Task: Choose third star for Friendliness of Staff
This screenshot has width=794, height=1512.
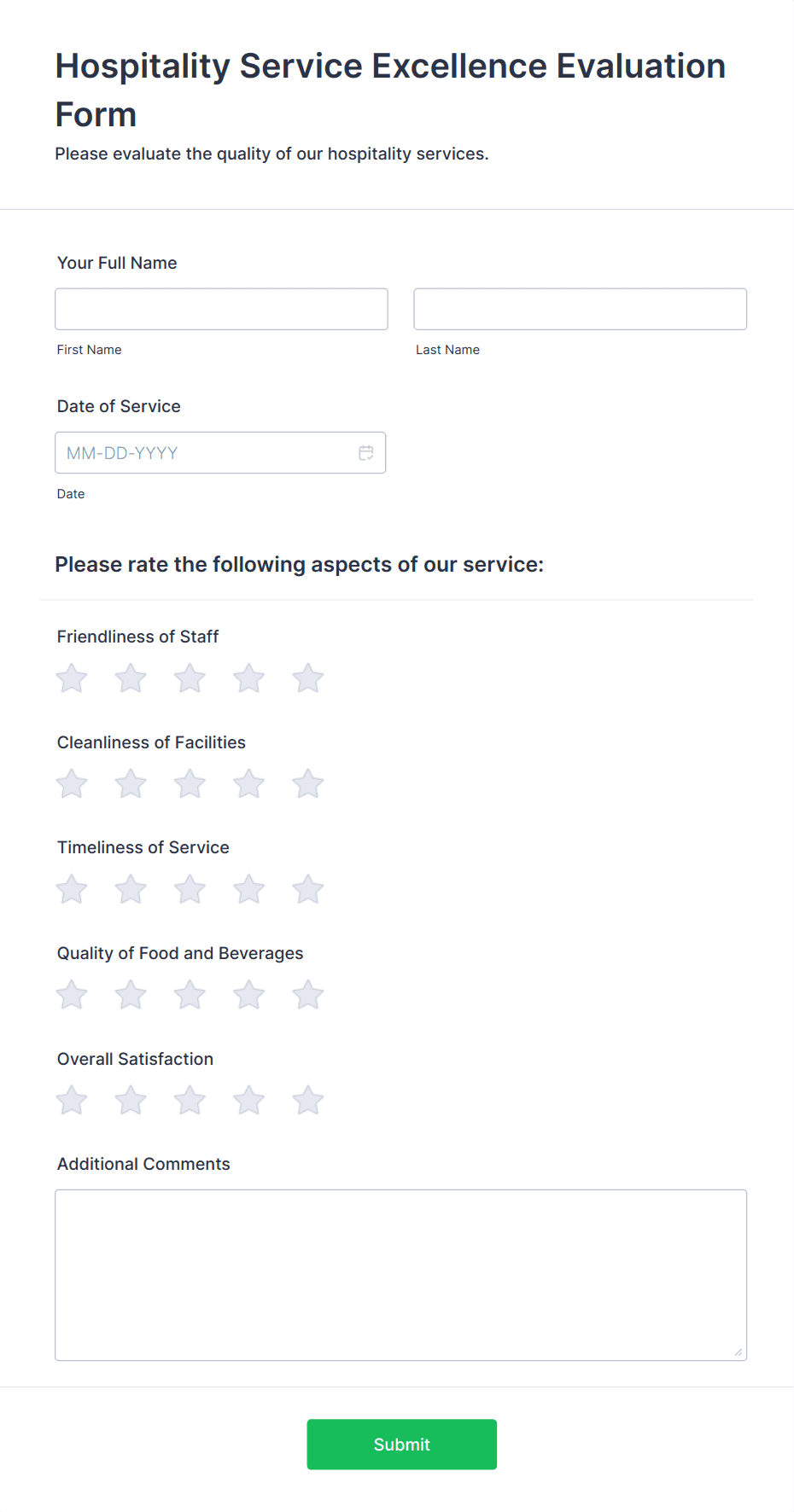Action: tap(190, 679)
